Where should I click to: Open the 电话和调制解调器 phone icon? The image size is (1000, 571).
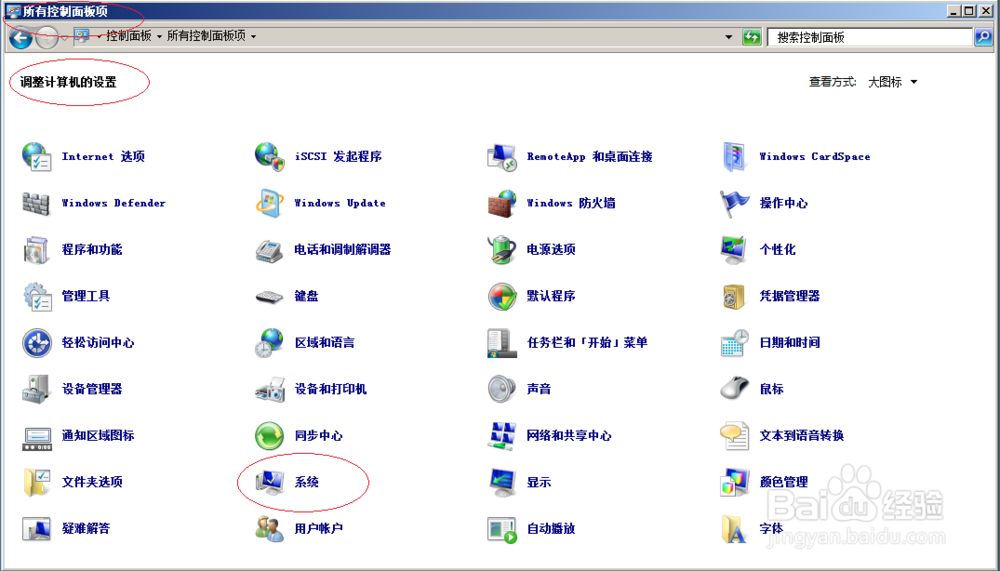pyautogui.click(x=269, y=249)
